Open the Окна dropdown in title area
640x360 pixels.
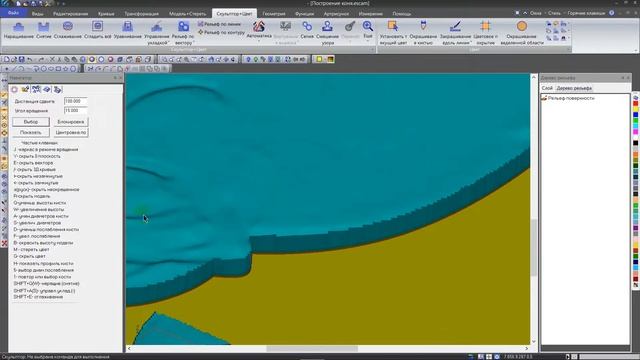click(536, 13)
